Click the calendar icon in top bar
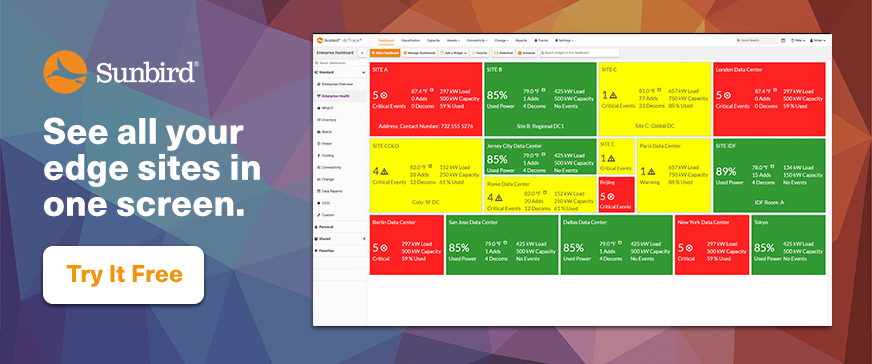 784,41
